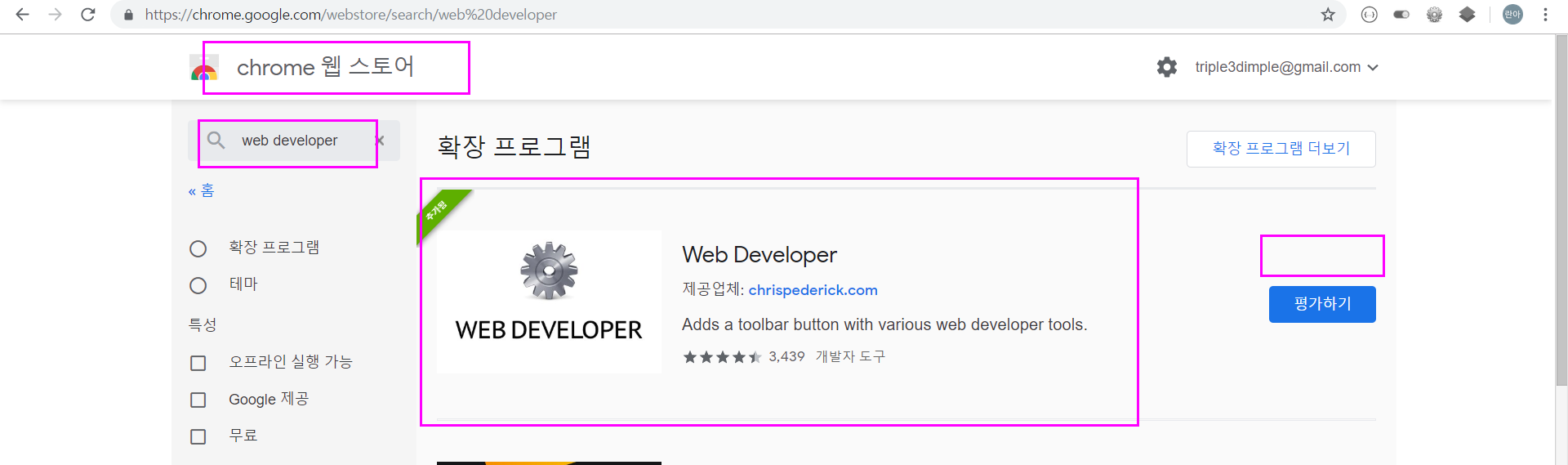Click the address bar URL
Image resolution: width=1568 pixels, height=465 pixels.
pos(351,15)
